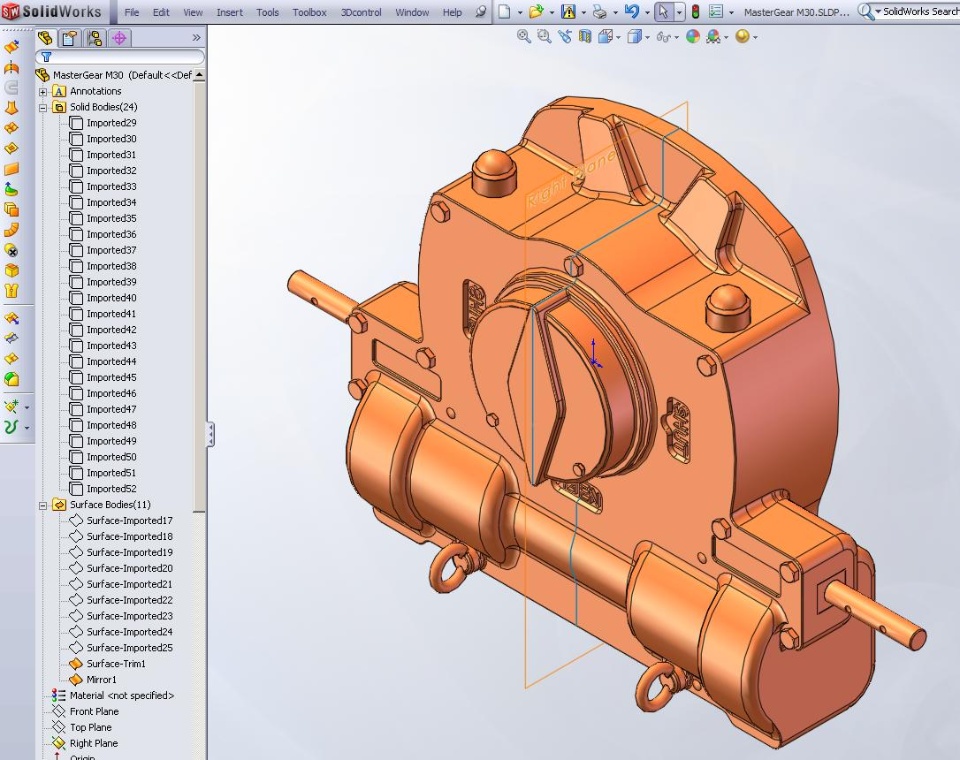Open the Help menu
This screenshot has width=960, height=760.
click(x=452, y=12)
